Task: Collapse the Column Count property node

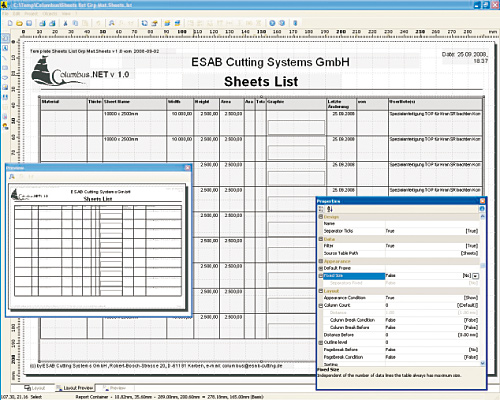Action: 321,306
